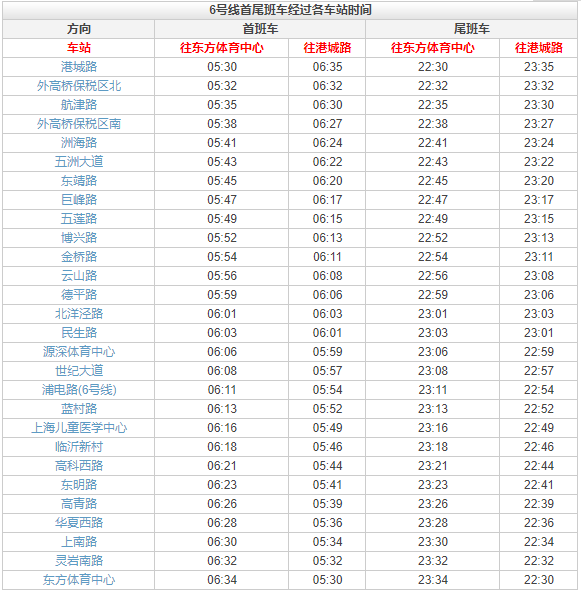The image size is (583, 595).
Task: Go to the 源深体育中心 station page
Action: [x=79, y=352]
